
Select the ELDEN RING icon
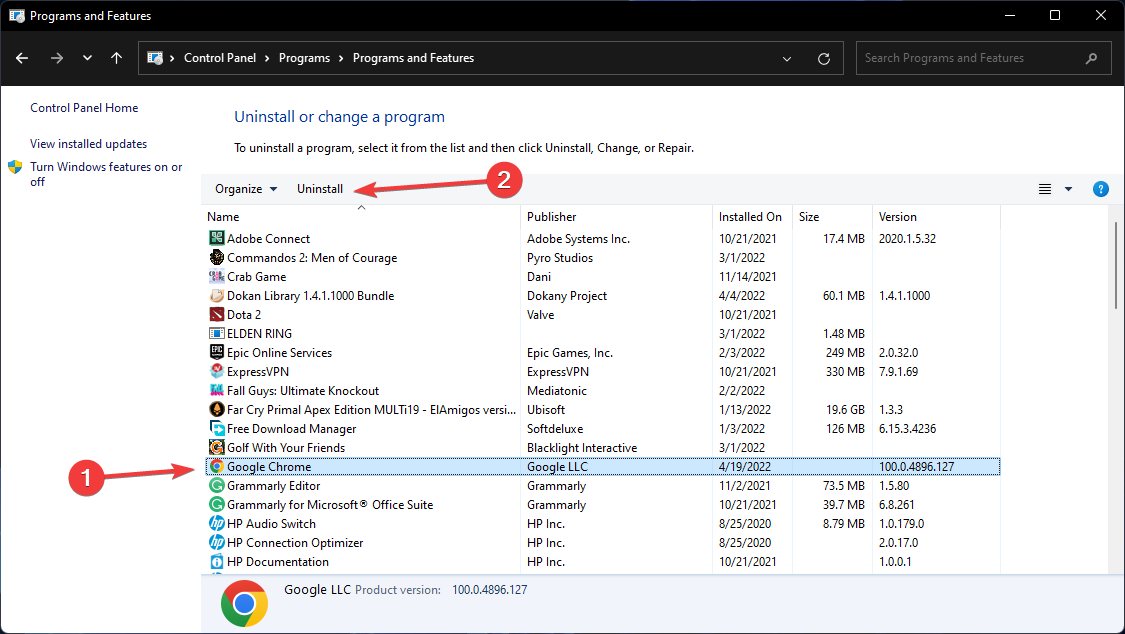(217, 333)
